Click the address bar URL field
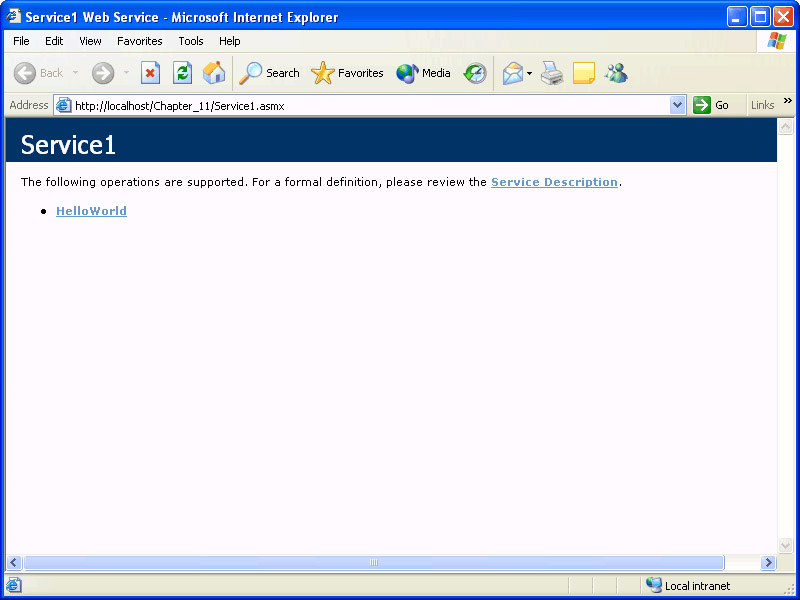The height and width of the screenshot is (600, 800). 370,105
